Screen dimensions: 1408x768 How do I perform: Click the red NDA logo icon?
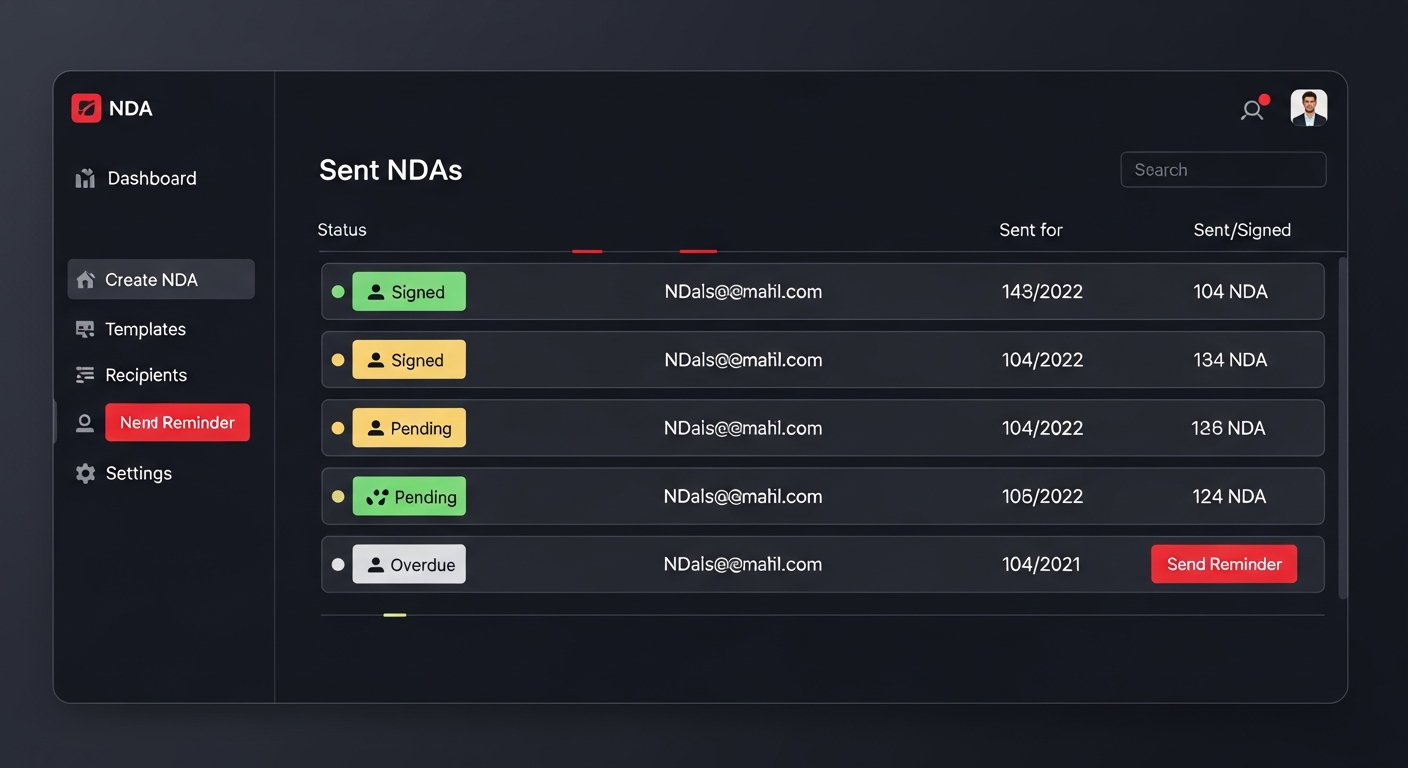pyautogui.click(x=86, y=107)
